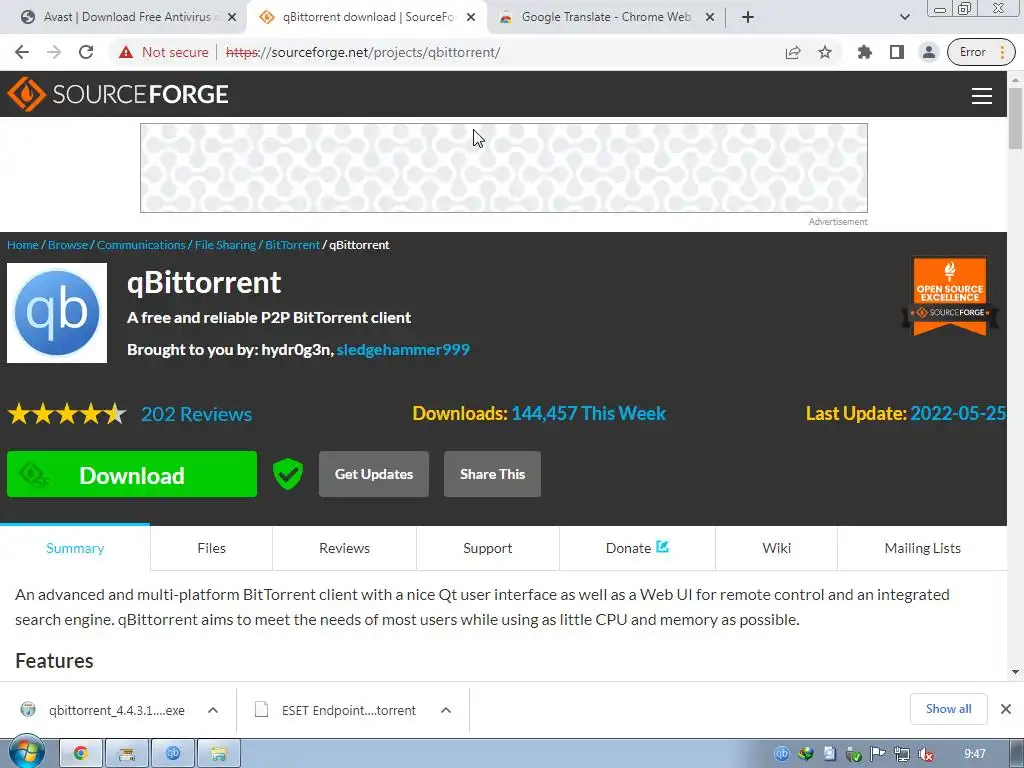Open sledgehammer999 author link
Screen dimensions: 1024x768
point(403,349)
